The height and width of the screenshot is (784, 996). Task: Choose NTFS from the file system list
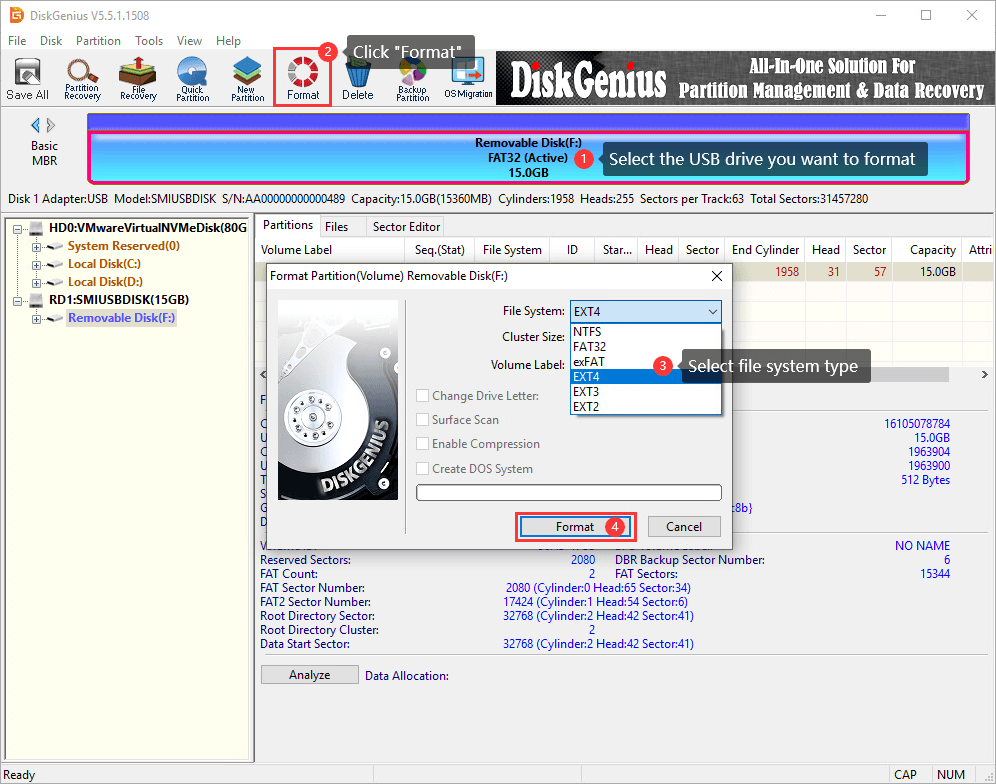(645, 332)
